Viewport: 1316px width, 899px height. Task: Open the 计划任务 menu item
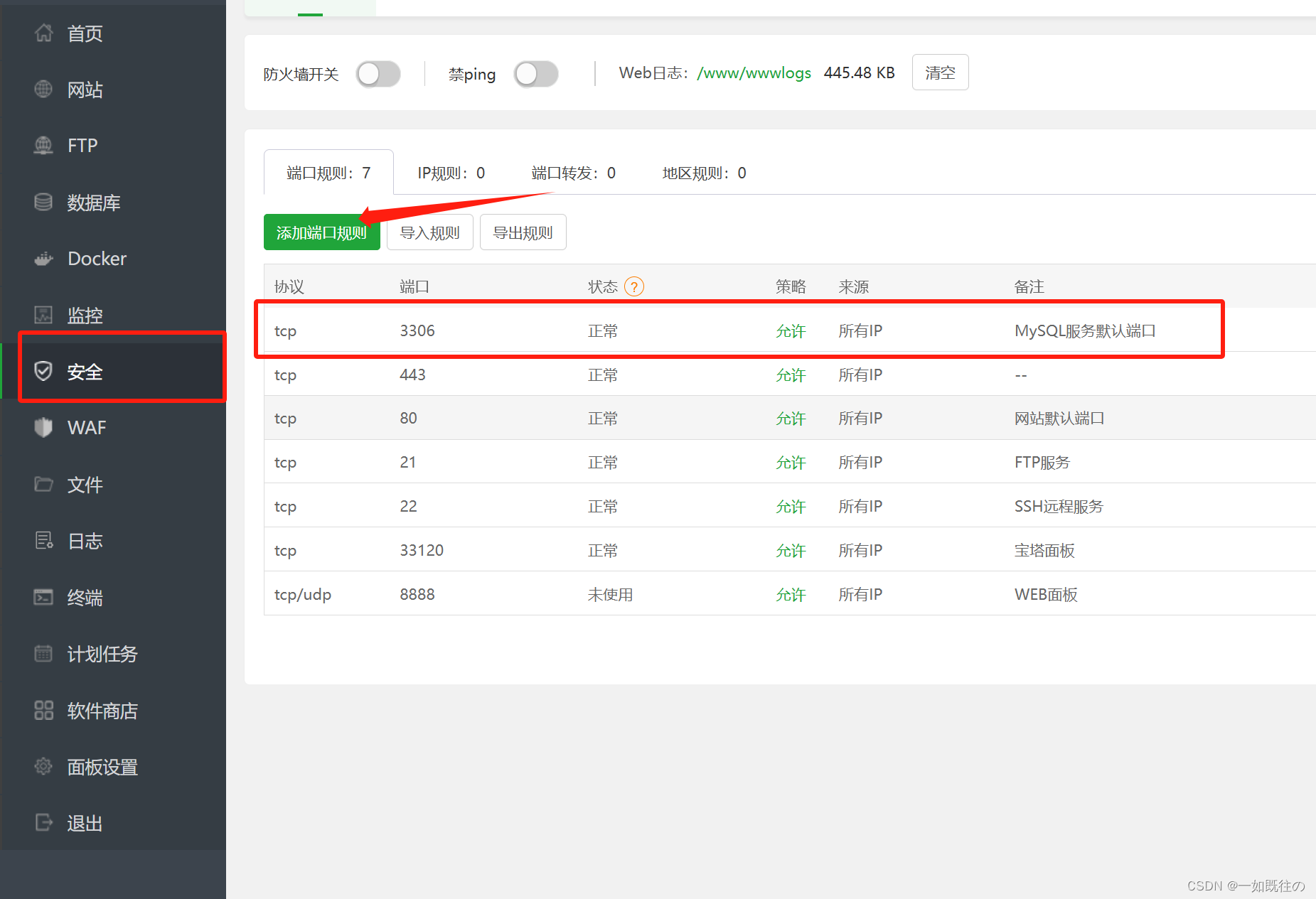tap(114, 653)
